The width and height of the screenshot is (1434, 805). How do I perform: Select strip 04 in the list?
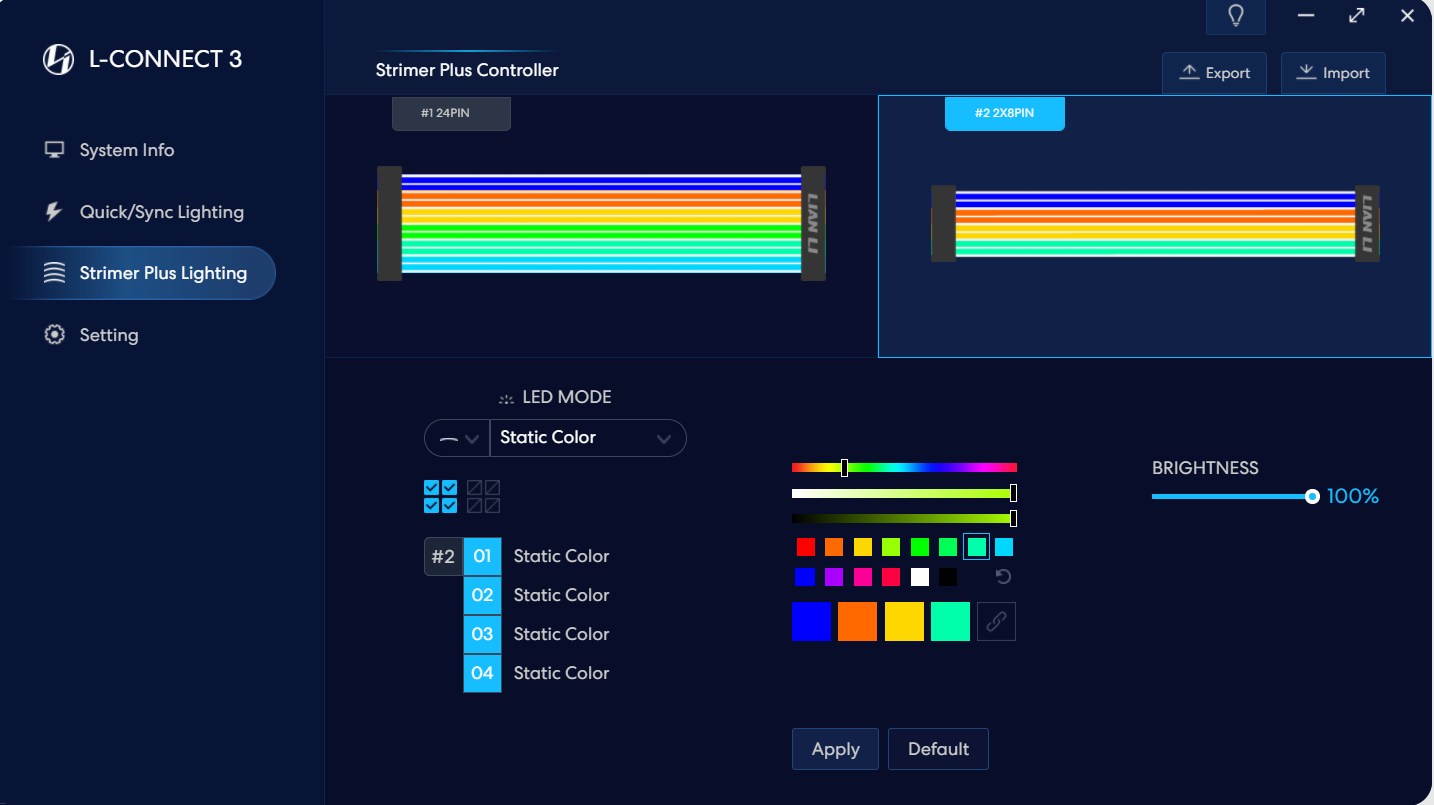point(482,673)
